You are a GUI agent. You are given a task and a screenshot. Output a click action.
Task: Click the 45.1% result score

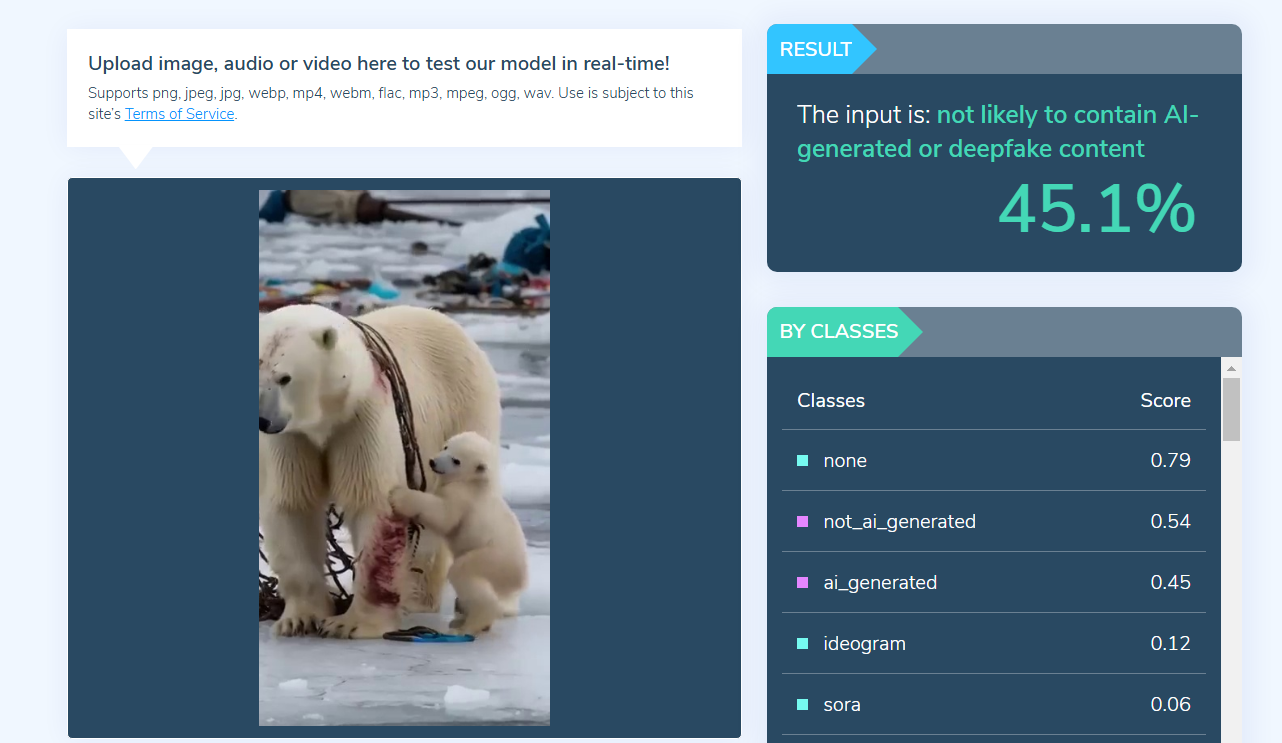[x=1097, y=209]
